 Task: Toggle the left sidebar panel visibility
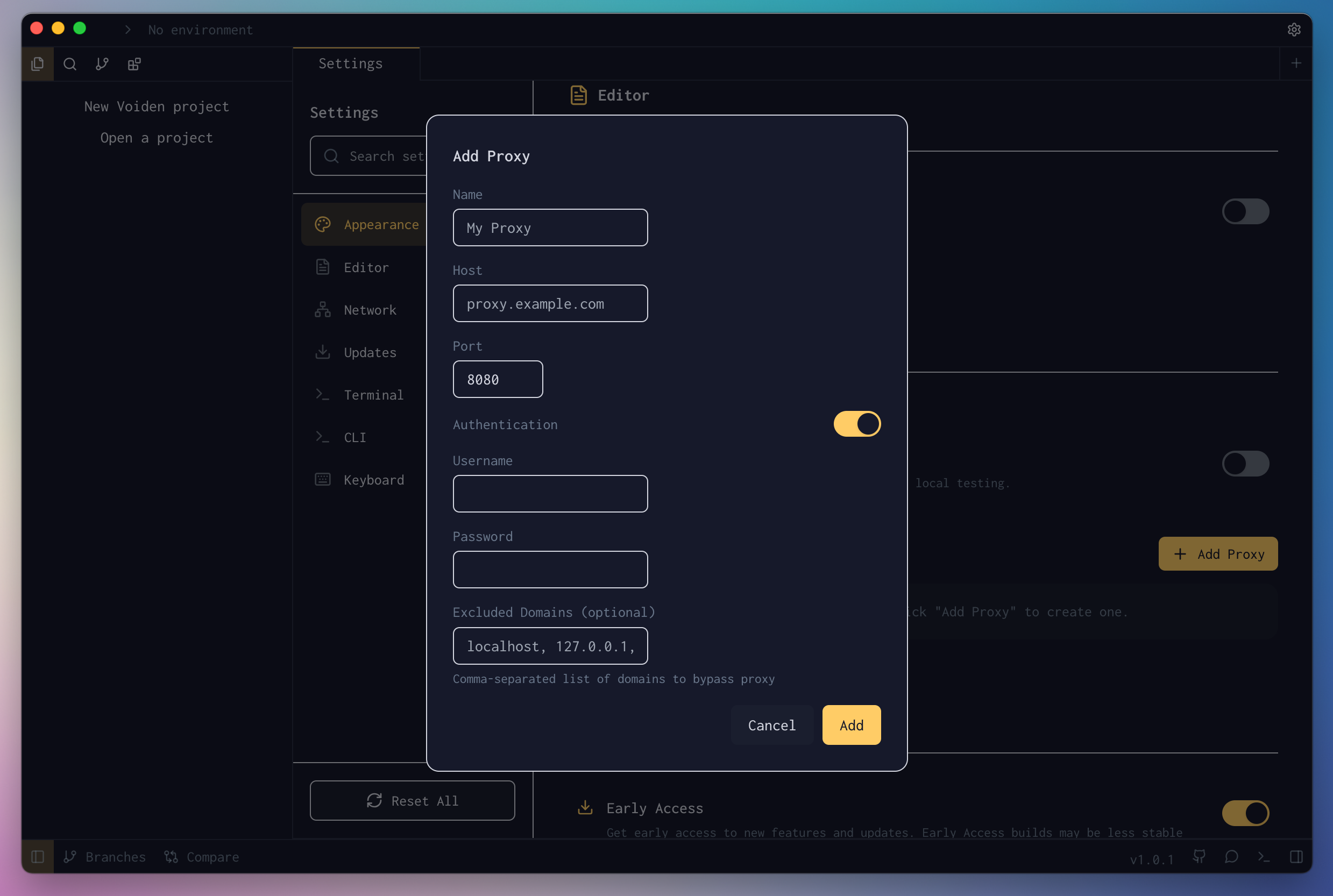coord(37,857)
